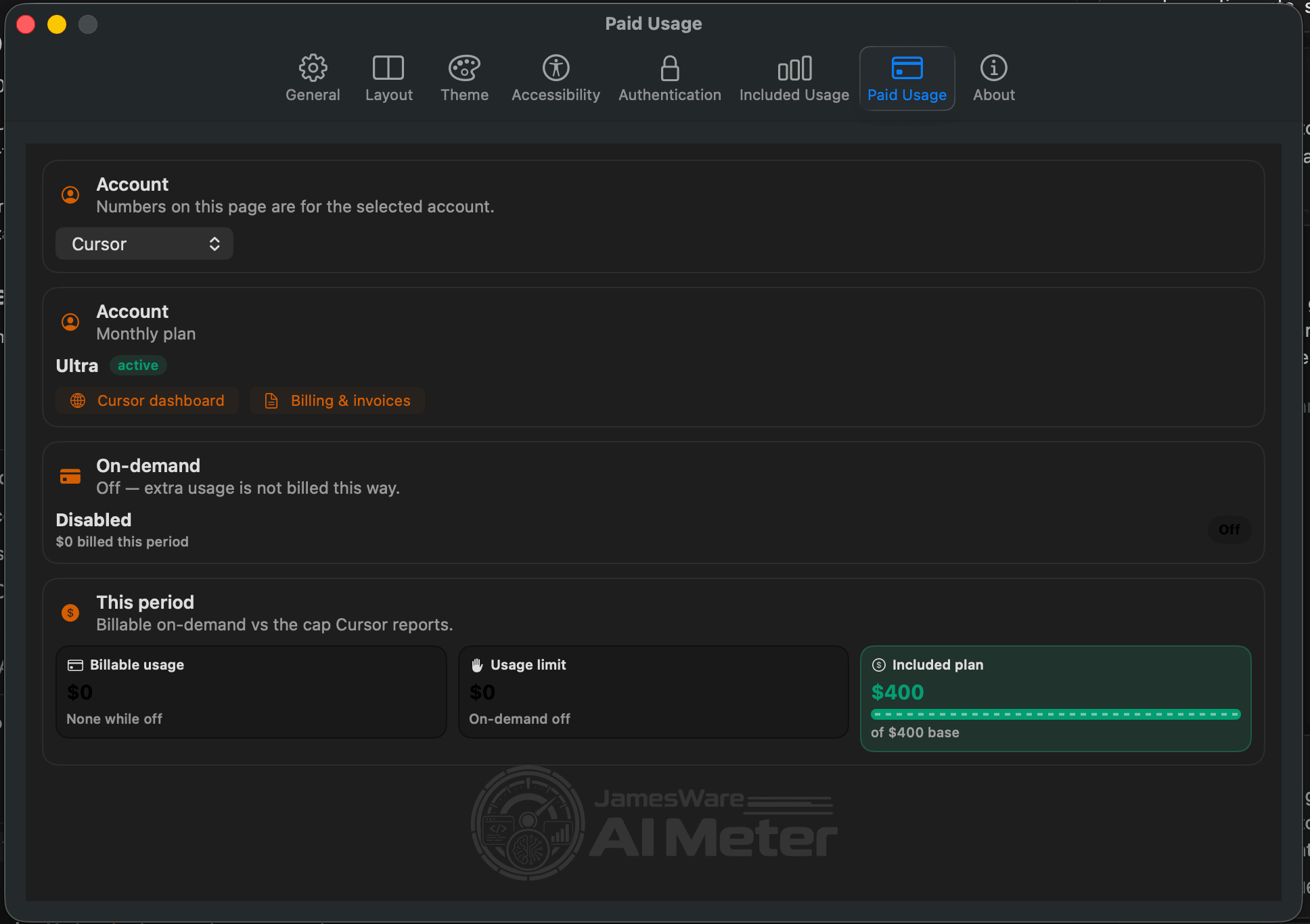This screenshot has height=924, width=1310.
Task: Open the Cursor dashboard link
Action: tap(148, 400)
